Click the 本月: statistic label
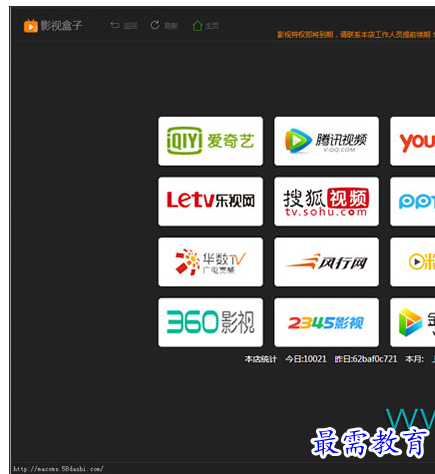This screenshot has width=435, height=474. tap(414, 359)
